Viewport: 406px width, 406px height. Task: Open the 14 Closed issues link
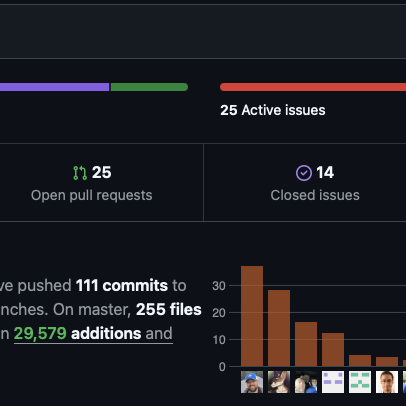[x=315, y=183]
